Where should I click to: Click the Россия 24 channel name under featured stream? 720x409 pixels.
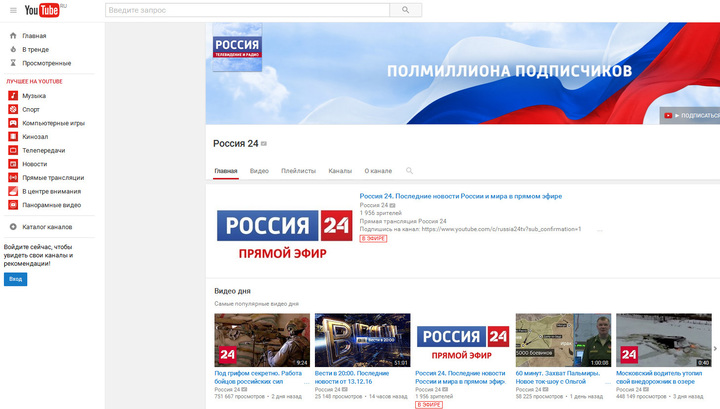pos(374,205)
